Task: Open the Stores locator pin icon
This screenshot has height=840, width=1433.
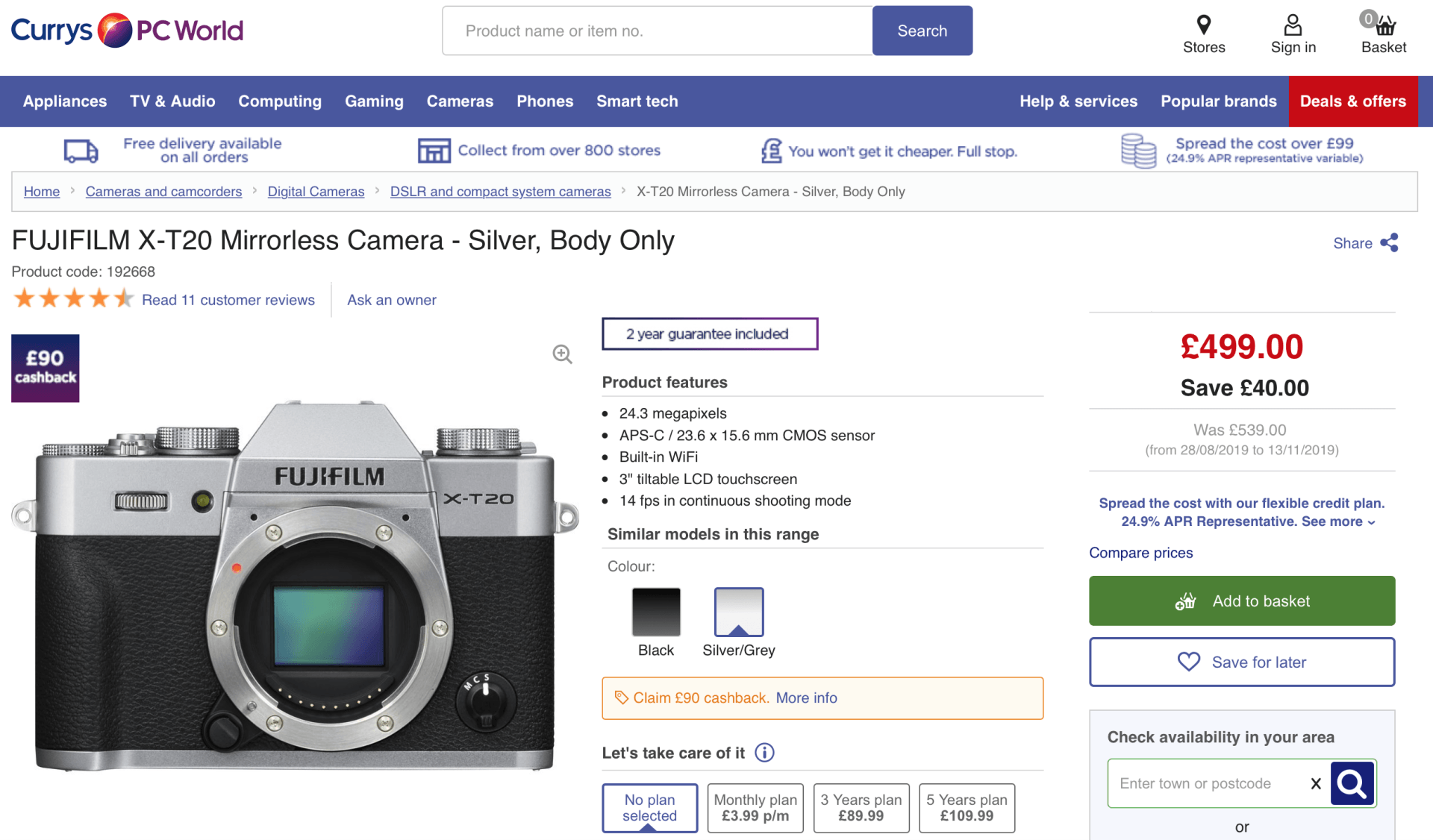Action: click(x=1203, y=25)
